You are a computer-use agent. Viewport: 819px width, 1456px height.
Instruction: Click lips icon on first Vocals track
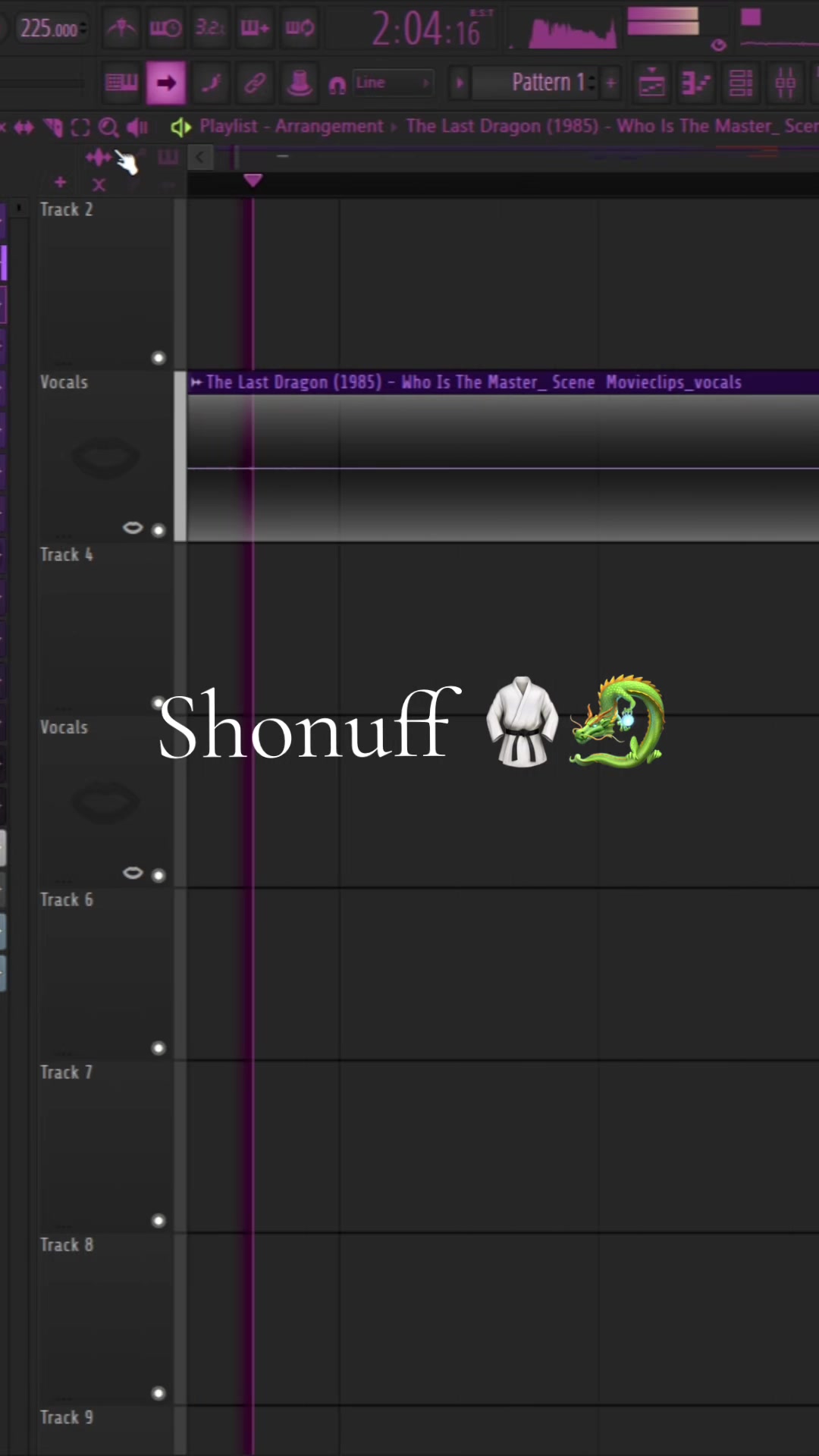click(133, 528)
